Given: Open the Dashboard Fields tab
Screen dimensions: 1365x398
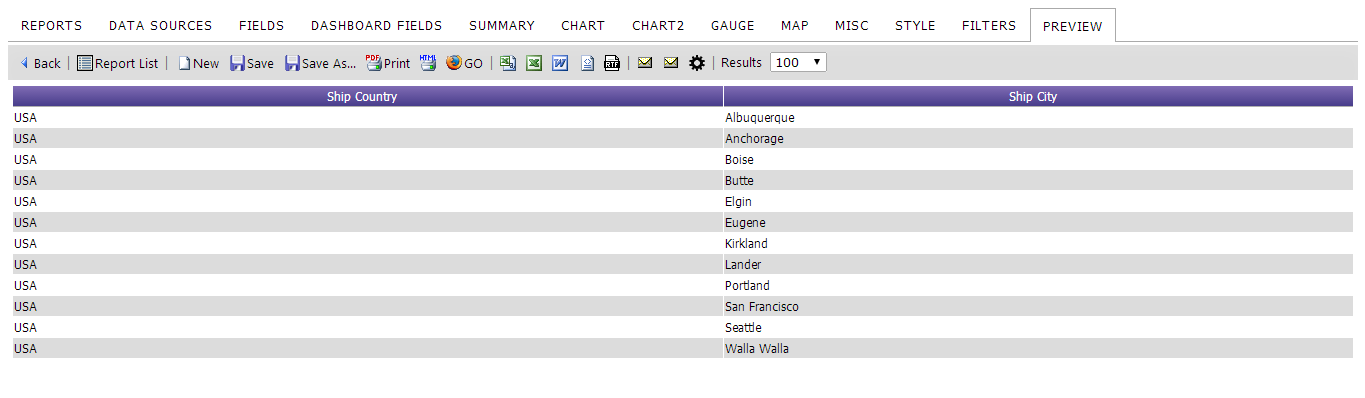Looking at the screenshot, I should pos(377,26).
